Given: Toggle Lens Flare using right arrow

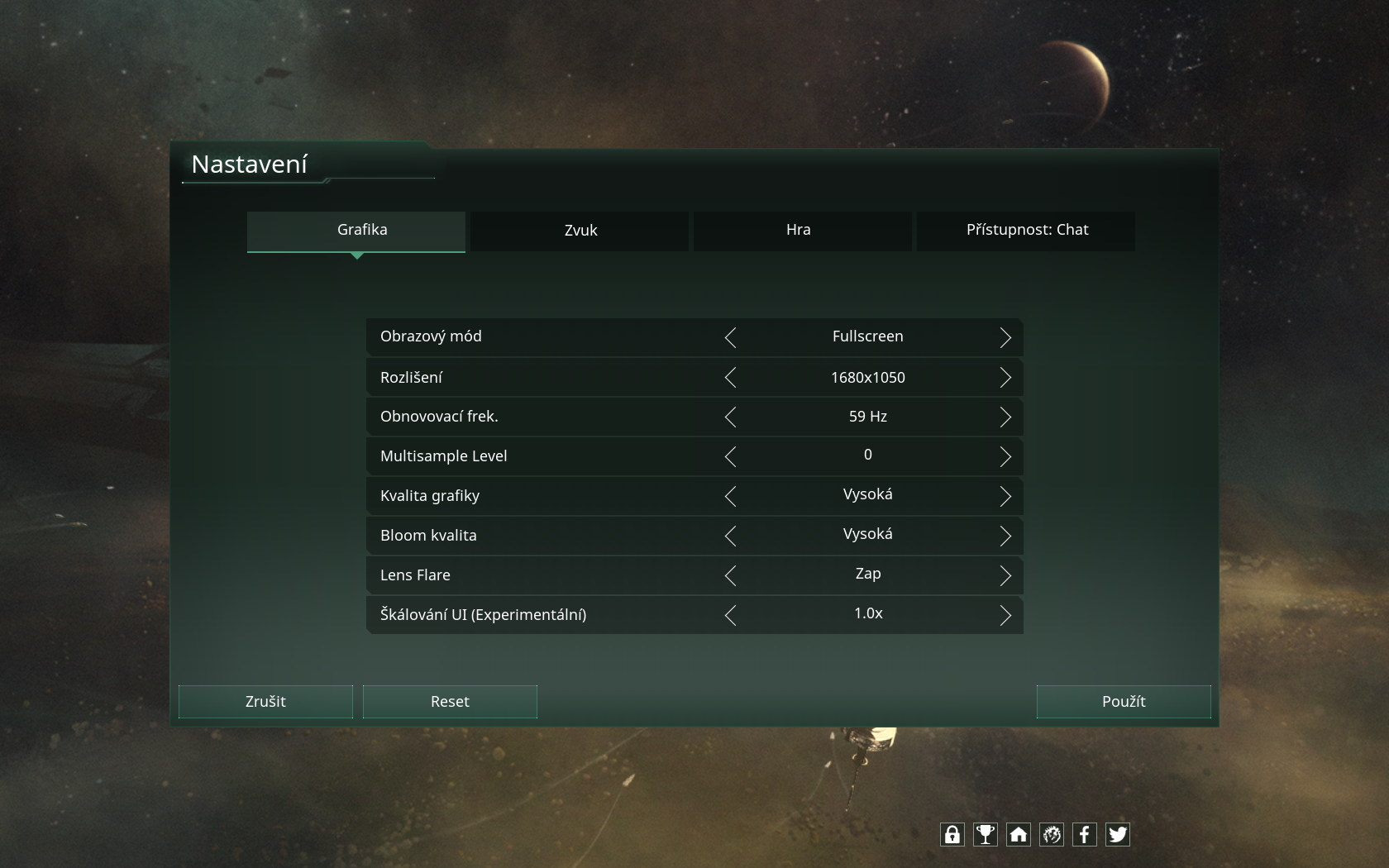Looking at the screenshot, I should (1005, 576).
